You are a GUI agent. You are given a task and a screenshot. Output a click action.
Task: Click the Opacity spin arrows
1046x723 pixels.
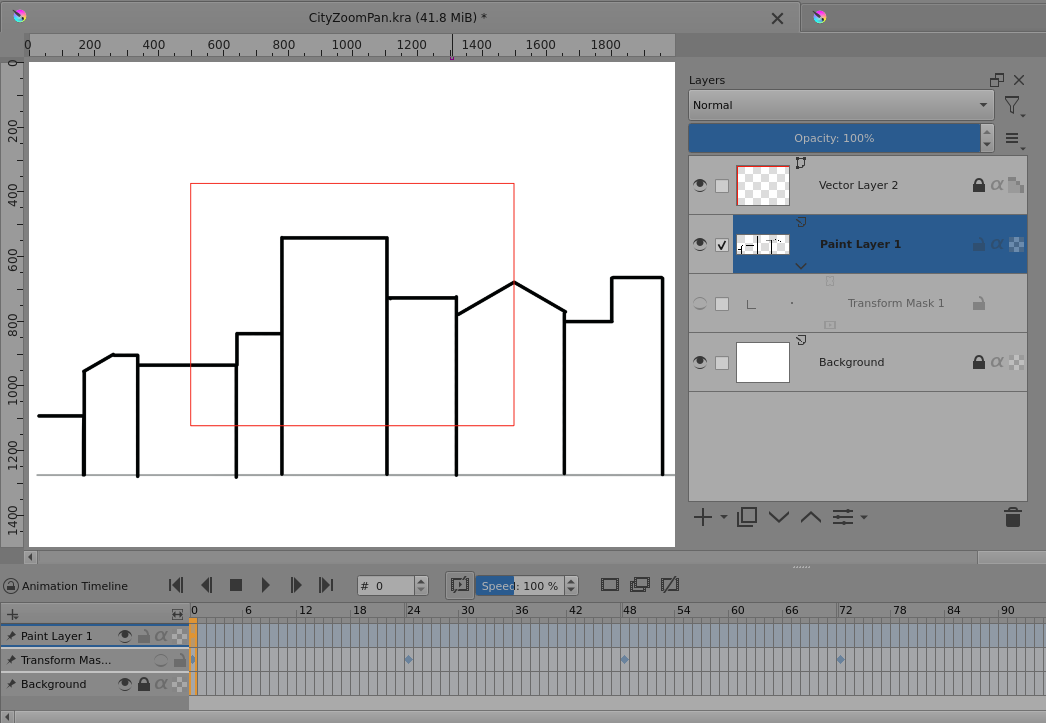987,138
